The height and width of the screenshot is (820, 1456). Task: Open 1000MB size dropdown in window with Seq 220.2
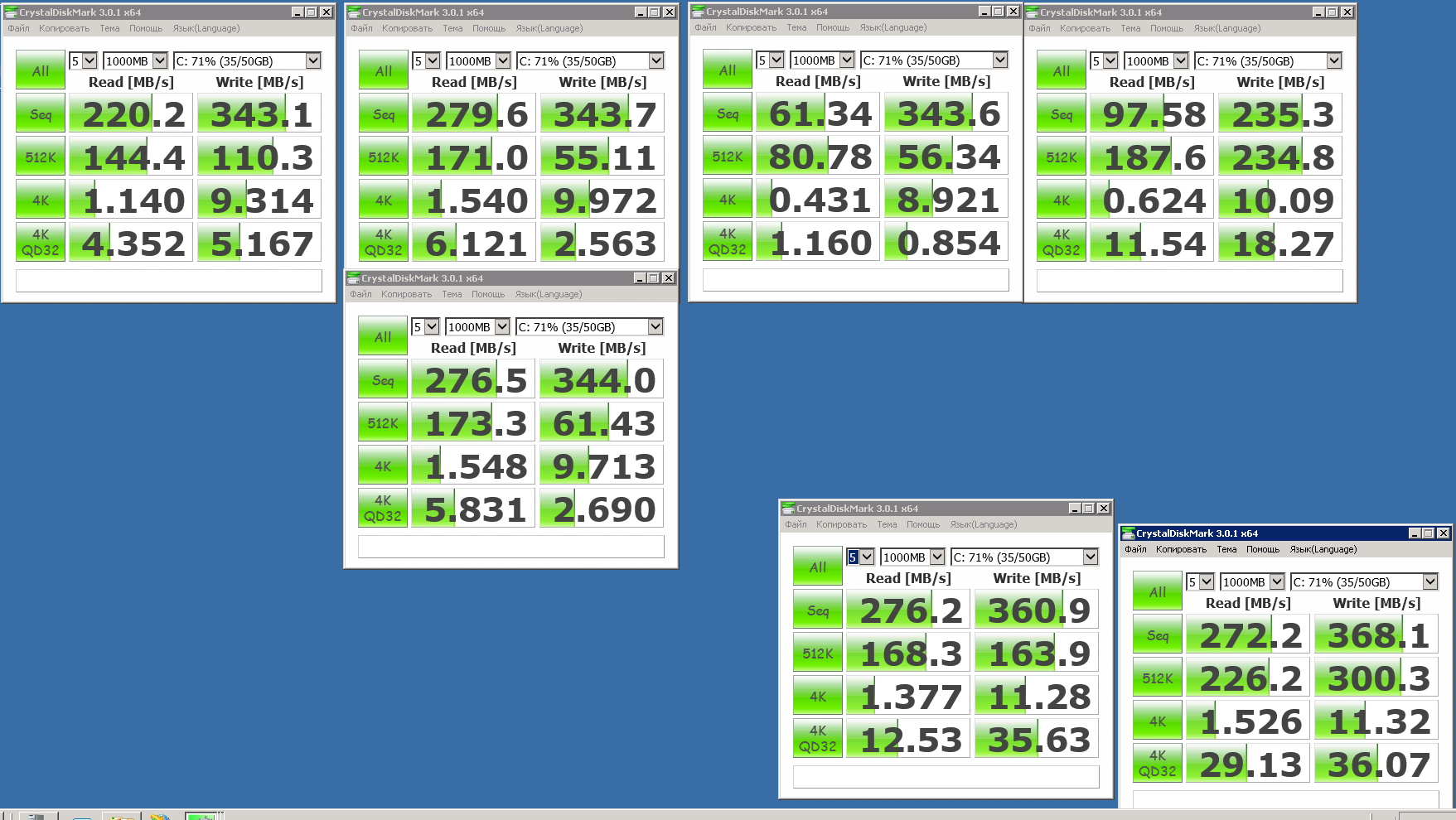135,60
